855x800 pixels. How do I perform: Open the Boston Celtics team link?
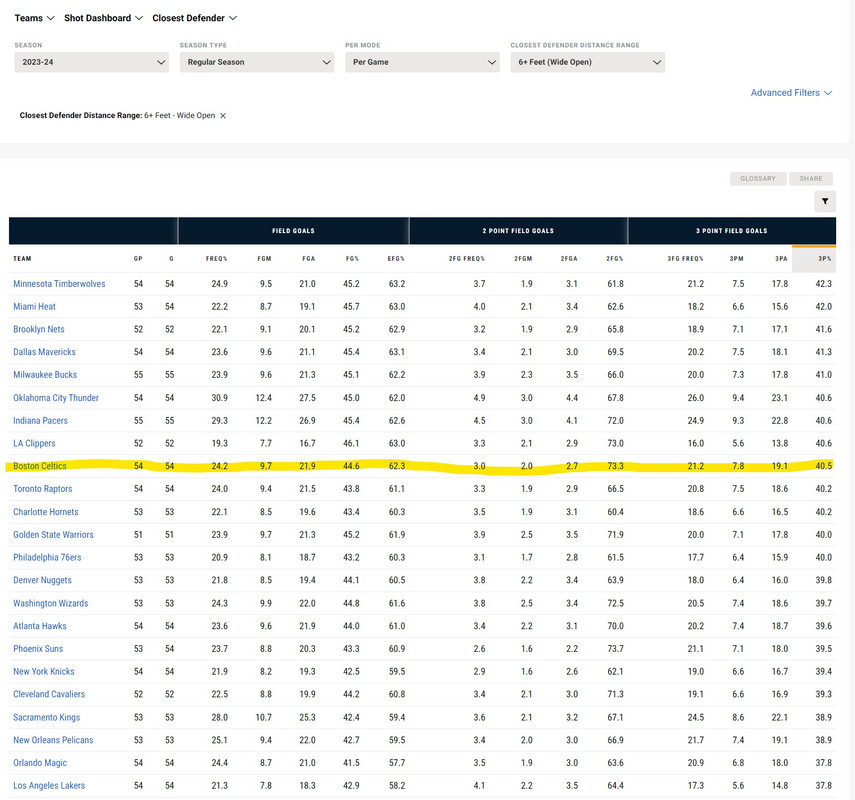point(40,466)
